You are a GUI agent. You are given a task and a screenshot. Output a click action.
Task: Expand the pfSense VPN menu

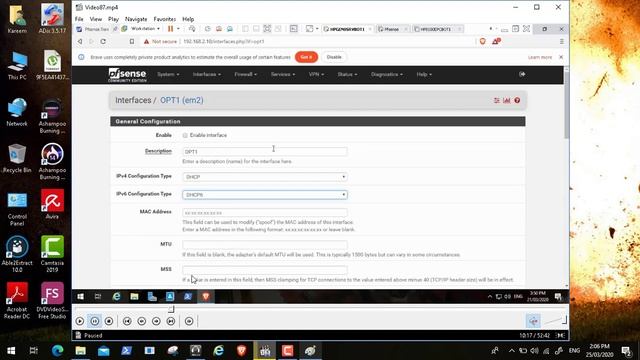coord(316,74)
